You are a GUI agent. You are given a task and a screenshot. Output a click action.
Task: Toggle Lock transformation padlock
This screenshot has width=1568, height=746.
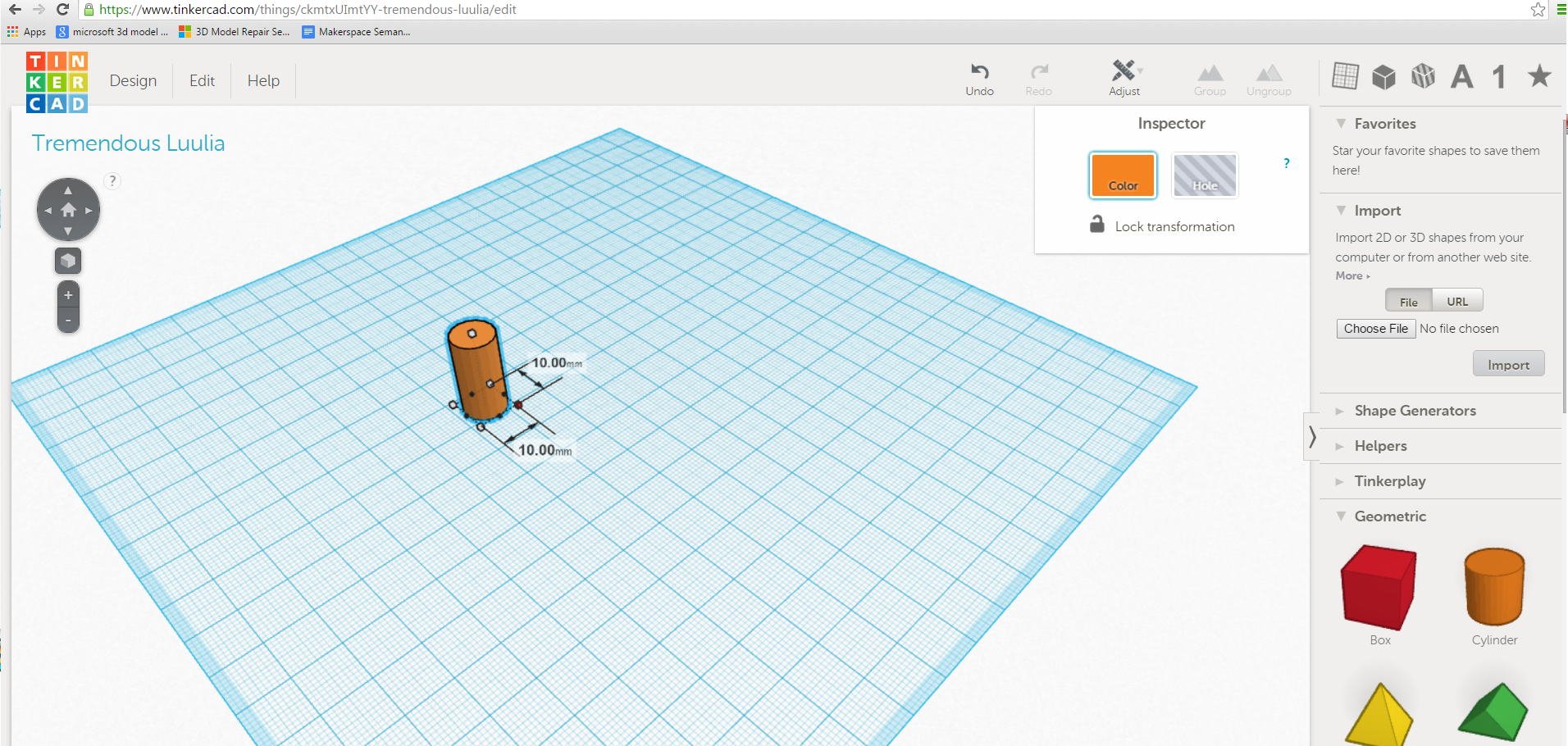[1096, 224]
